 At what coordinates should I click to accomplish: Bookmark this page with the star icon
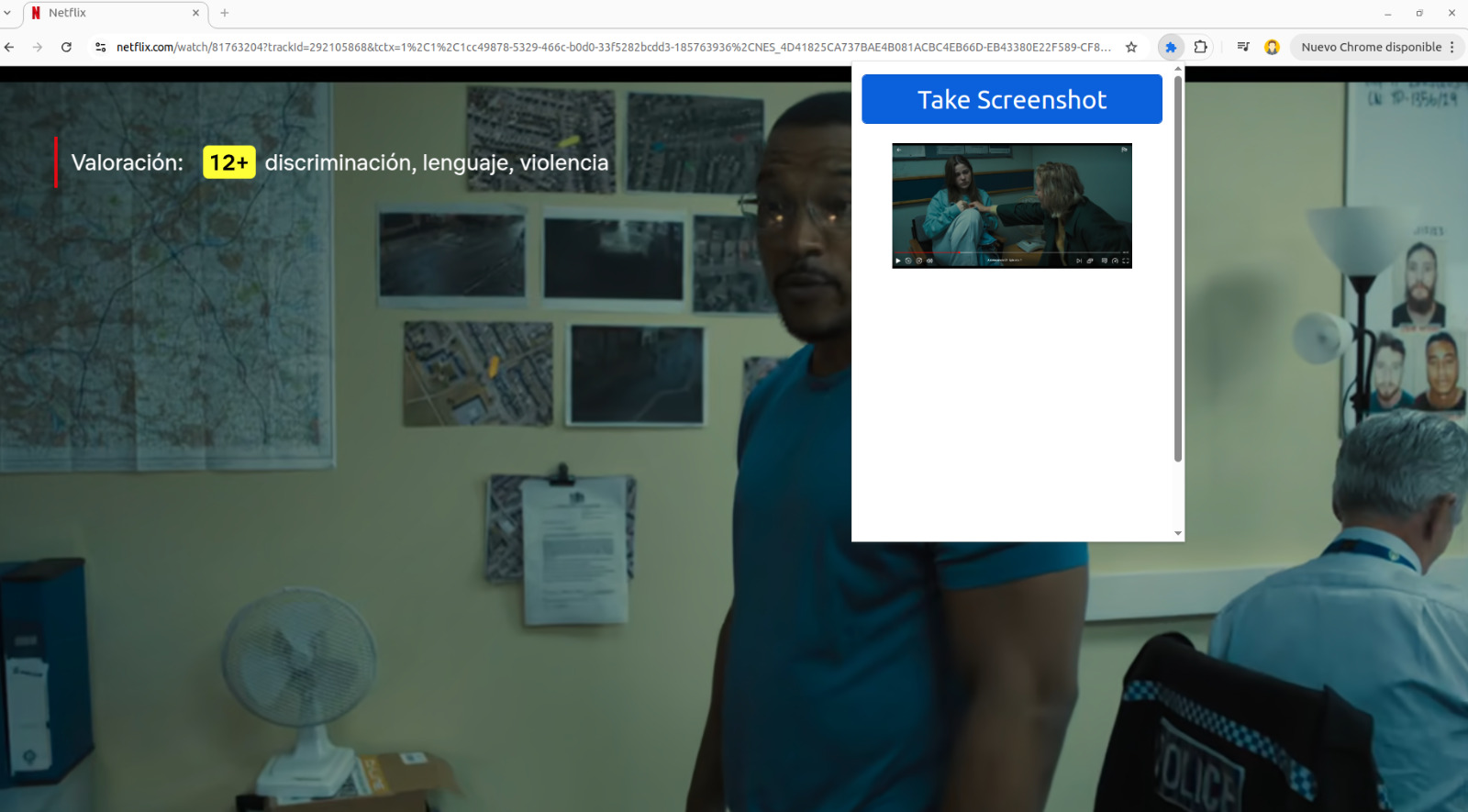(1131, 47)
